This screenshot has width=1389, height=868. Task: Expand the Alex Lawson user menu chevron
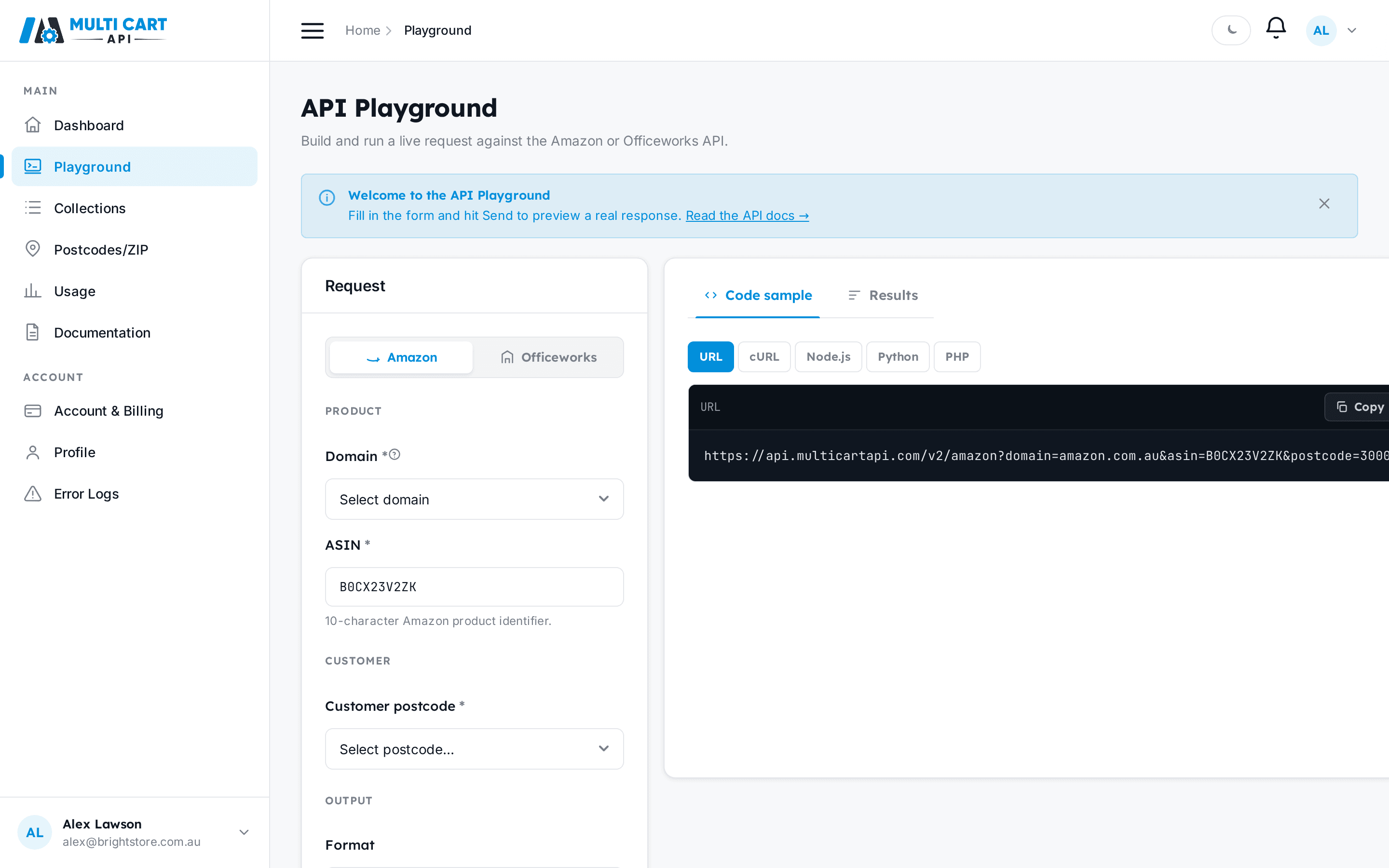pos(244,832)
